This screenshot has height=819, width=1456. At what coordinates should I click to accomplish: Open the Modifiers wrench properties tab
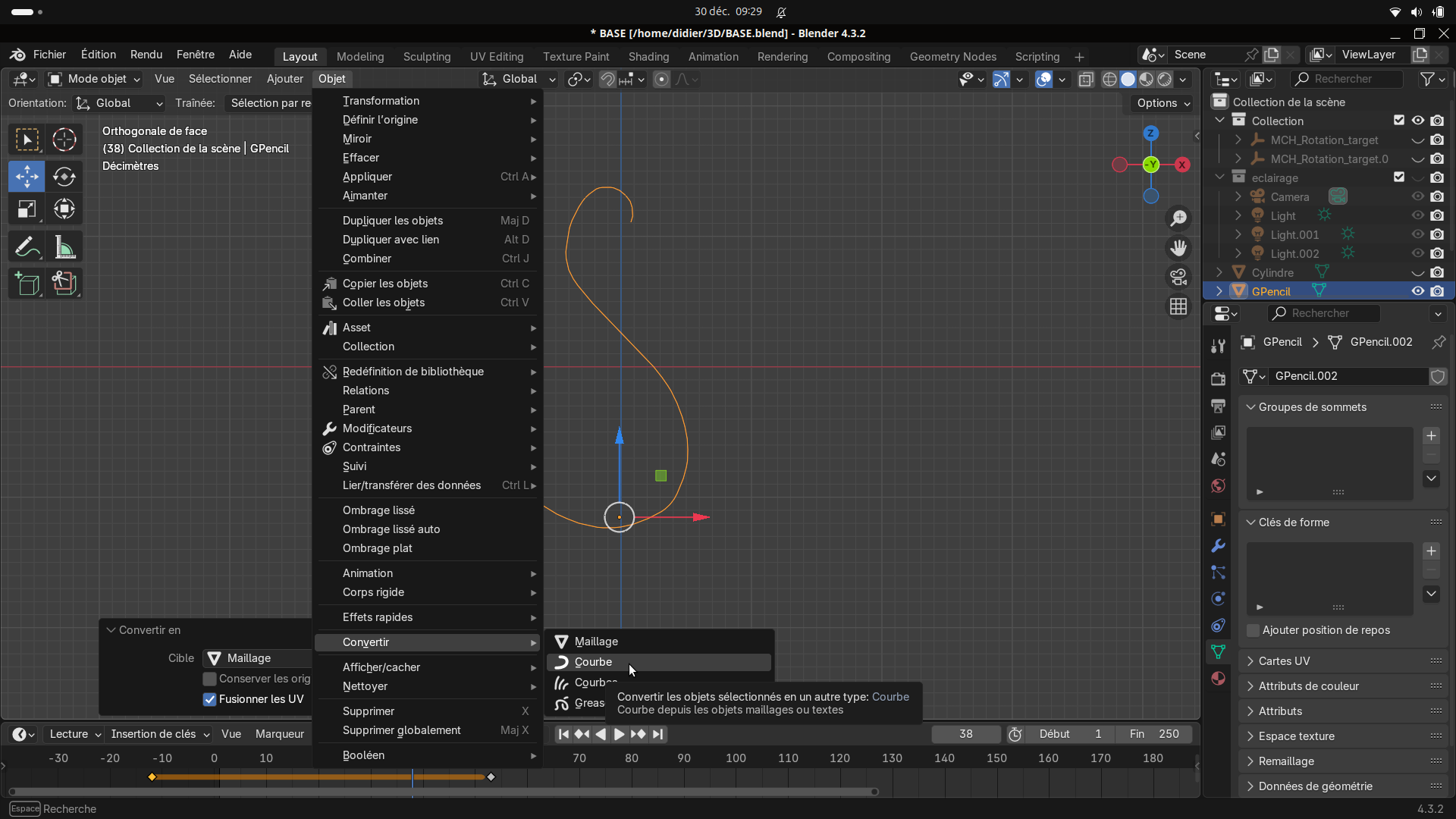(1218, 546)
